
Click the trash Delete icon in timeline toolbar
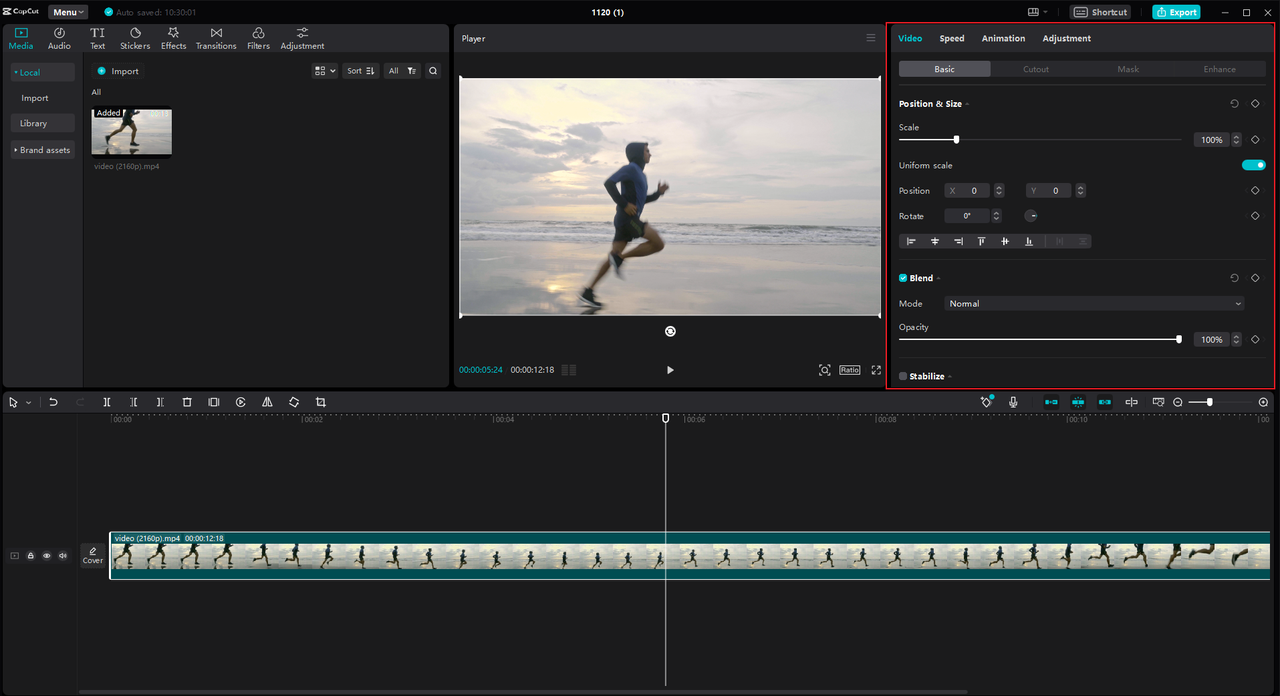tap(187, 402)
